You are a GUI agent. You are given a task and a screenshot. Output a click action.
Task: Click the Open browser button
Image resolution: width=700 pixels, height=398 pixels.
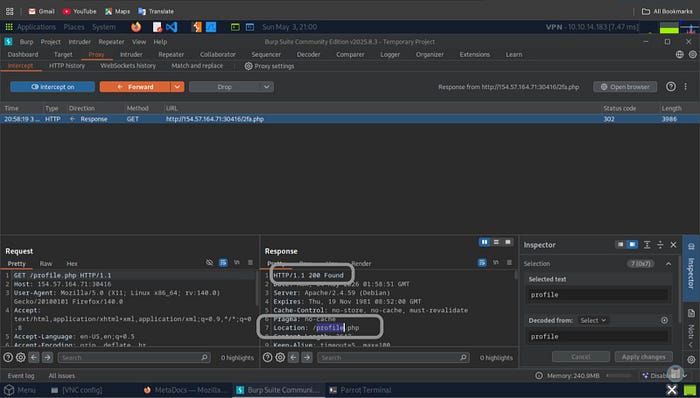(625, 87)
